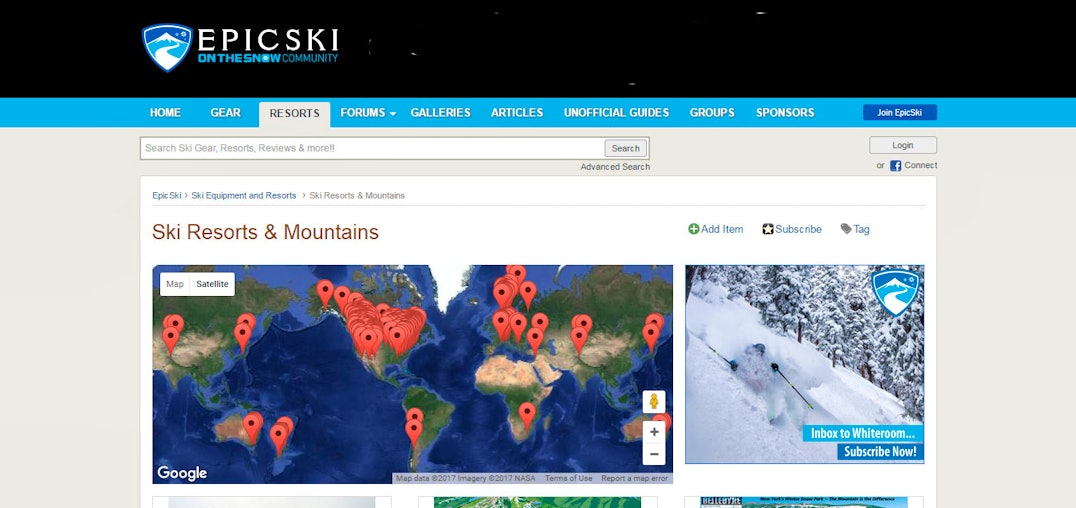Click the Login button
Screen dimensions: 1076x508
902,146
